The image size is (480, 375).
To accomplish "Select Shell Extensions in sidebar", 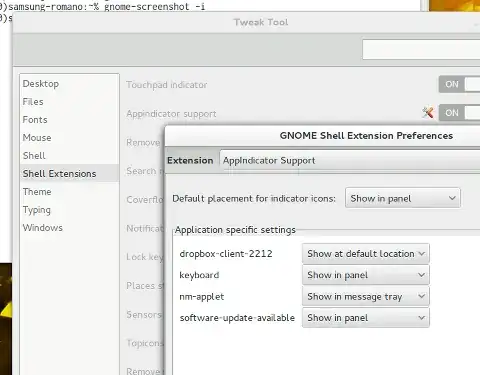I will click(x=69, y=174).
